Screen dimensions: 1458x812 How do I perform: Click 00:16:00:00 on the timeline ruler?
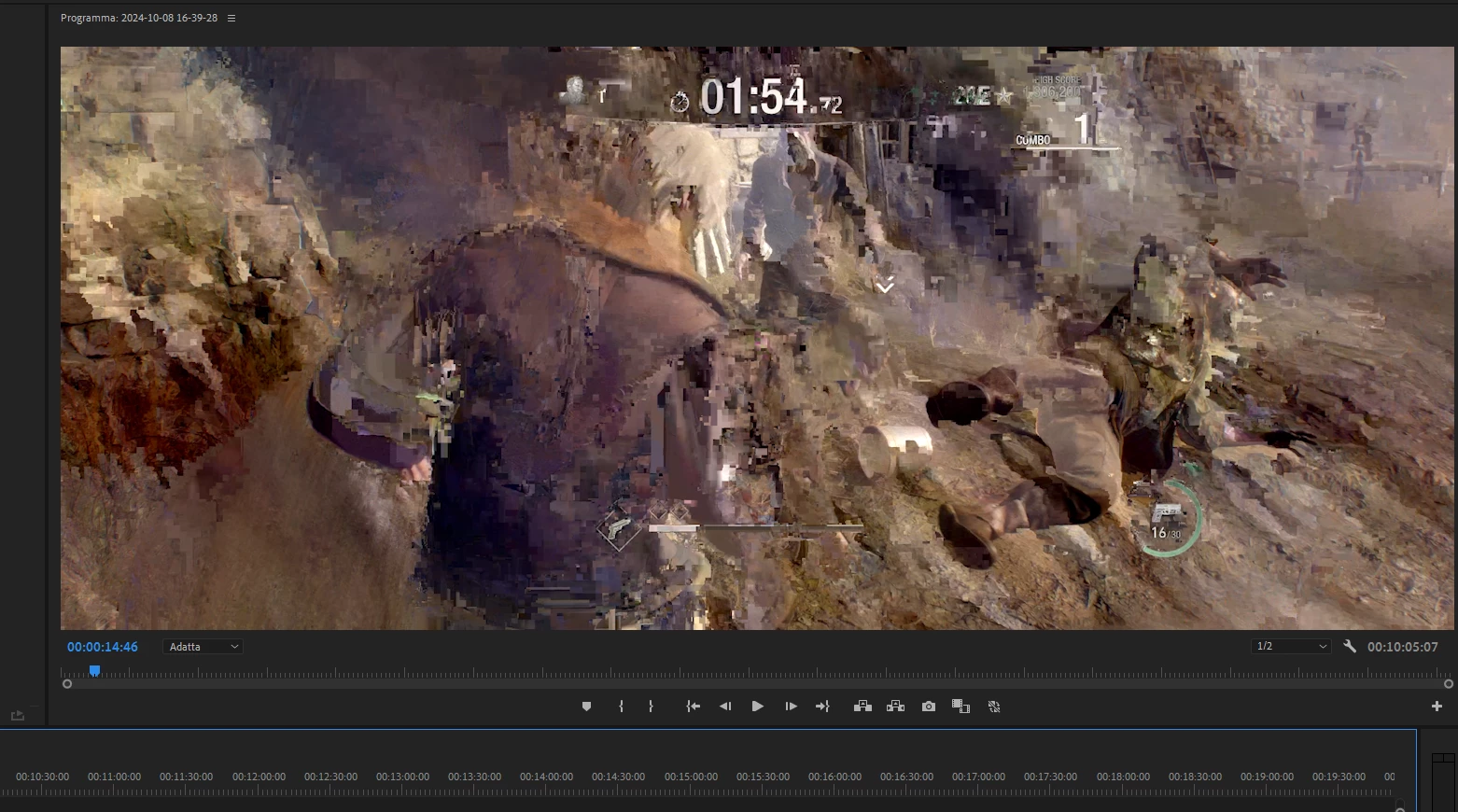(x=834, y=777)
